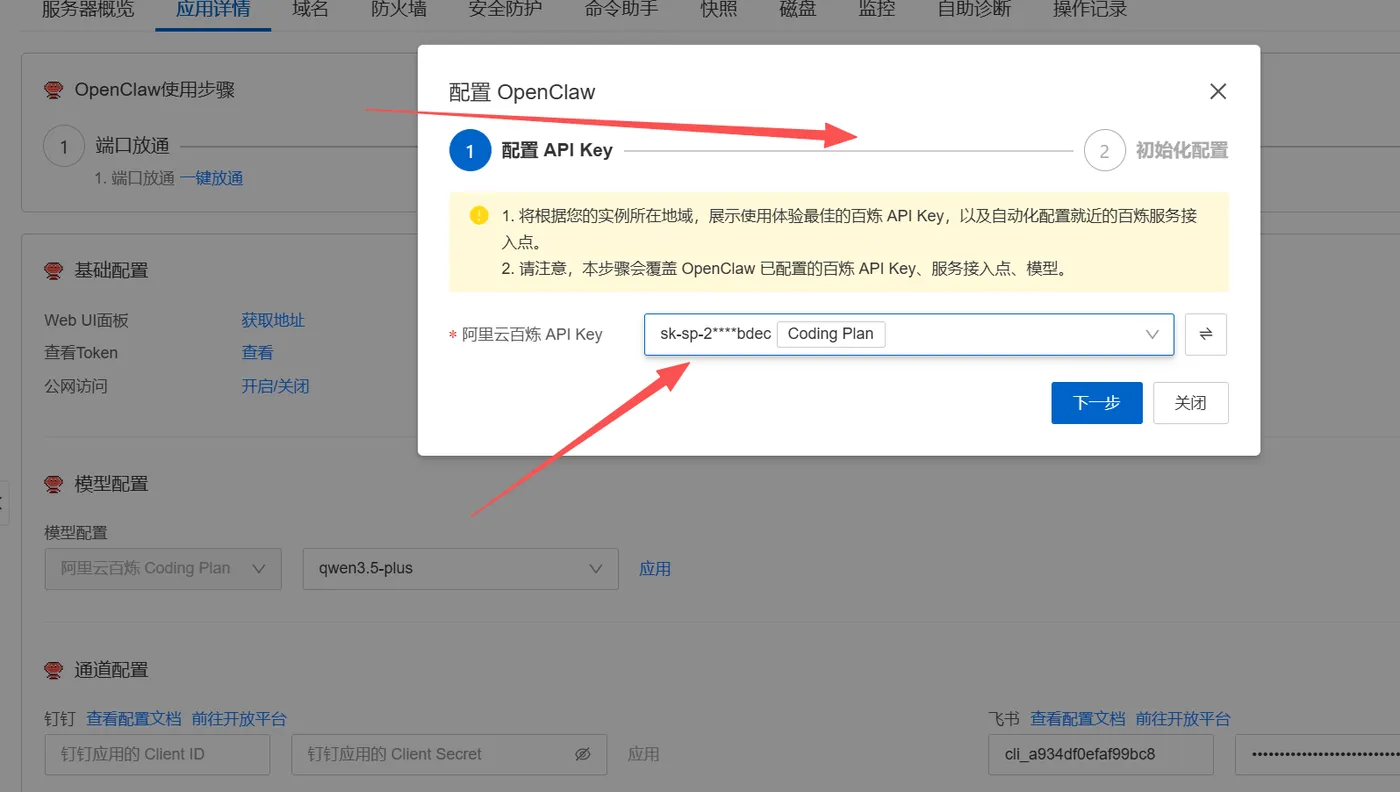The width and height of the screenshot is (1400, 792).
Task: Click 应用 next to the qwen3.5-plus model
Action: click(655, 569)
